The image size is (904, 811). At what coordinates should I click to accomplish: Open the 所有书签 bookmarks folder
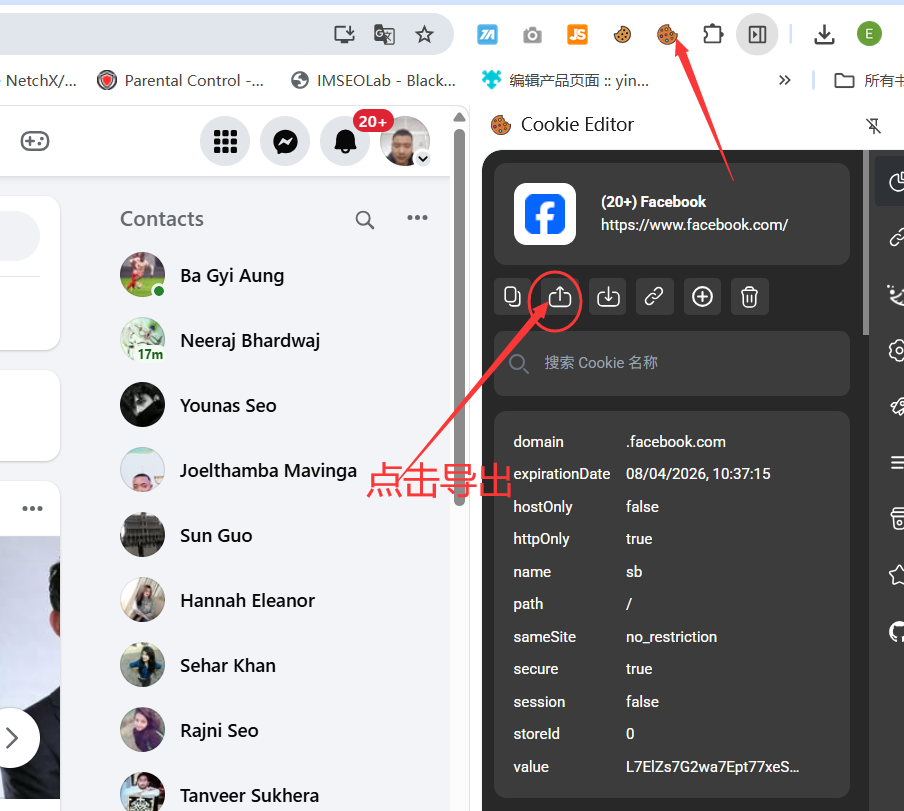869,80
